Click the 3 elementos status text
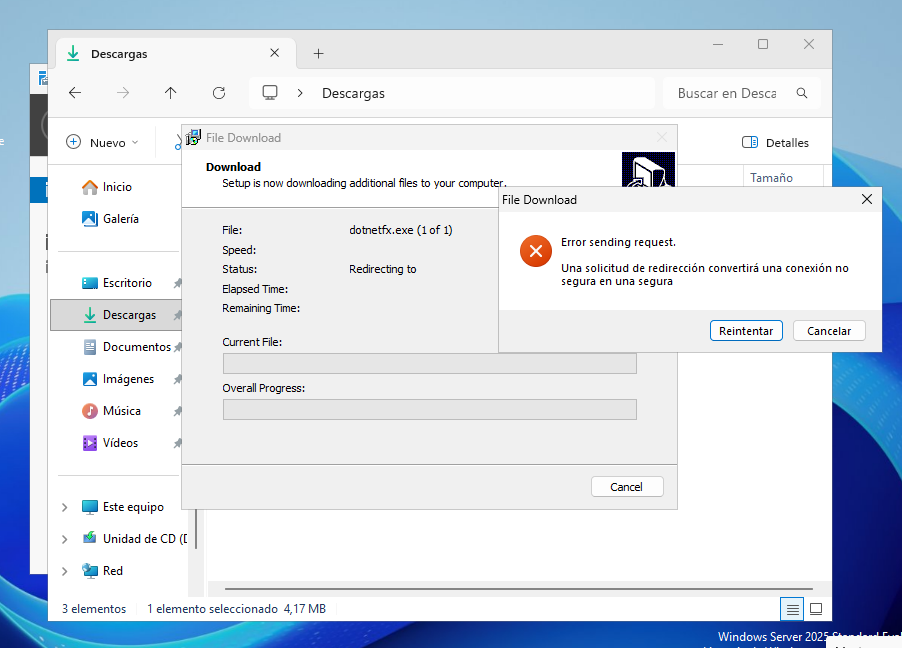 coord(94,609)
